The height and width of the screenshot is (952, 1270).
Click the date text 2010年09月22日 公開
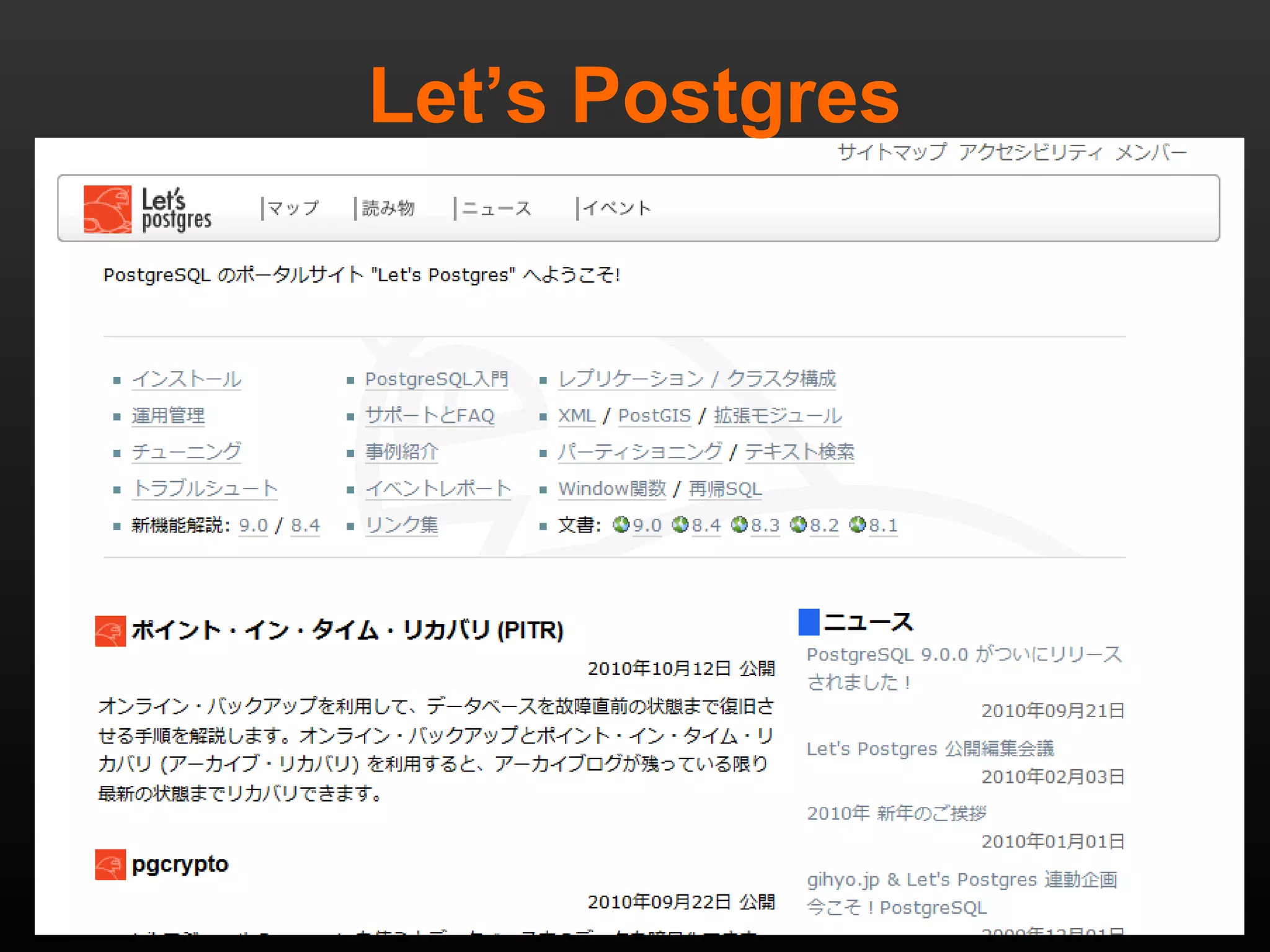681,902
